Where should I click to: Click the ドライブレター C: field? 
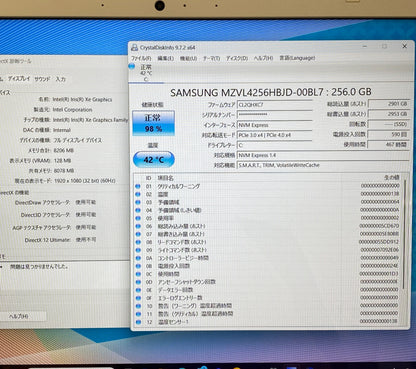(x=274, y=145)
